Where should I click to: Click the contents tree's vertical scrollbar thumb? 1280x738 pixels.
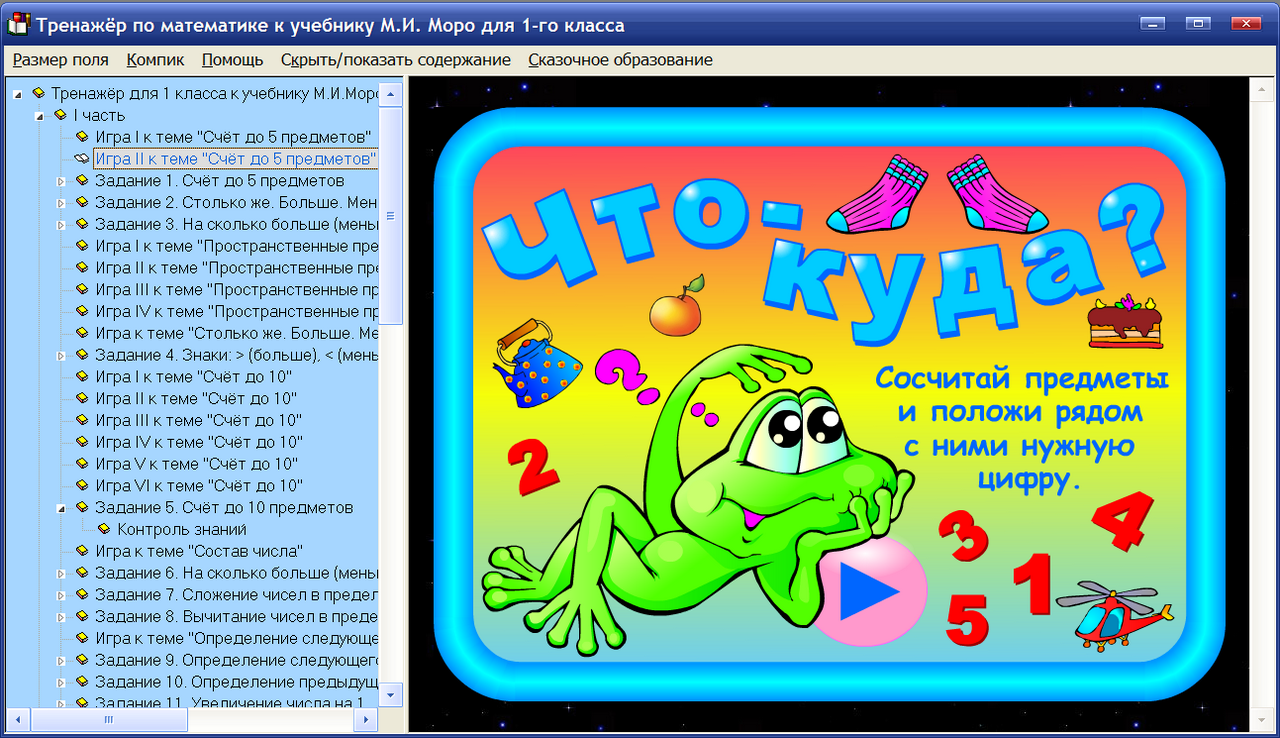tap(391, 216)
